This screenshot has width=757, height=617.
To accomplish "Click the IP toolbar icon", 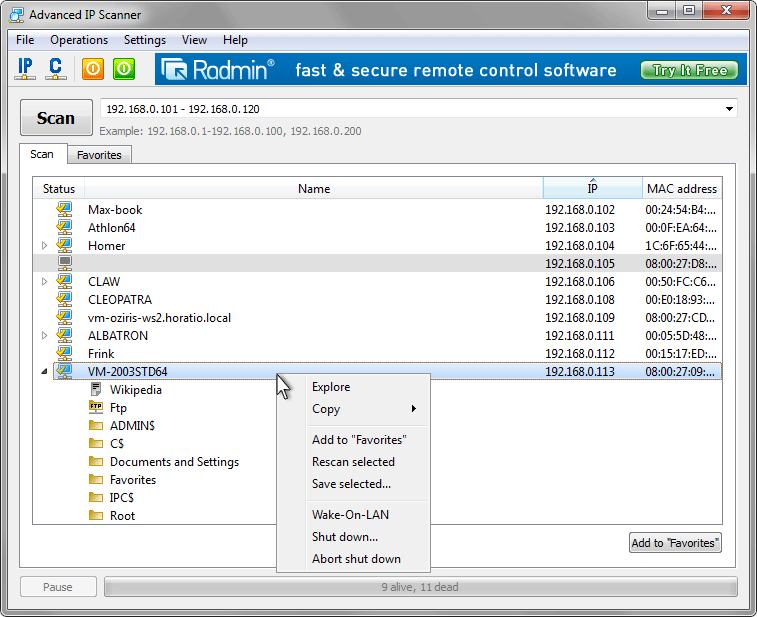I will [25, 69].
